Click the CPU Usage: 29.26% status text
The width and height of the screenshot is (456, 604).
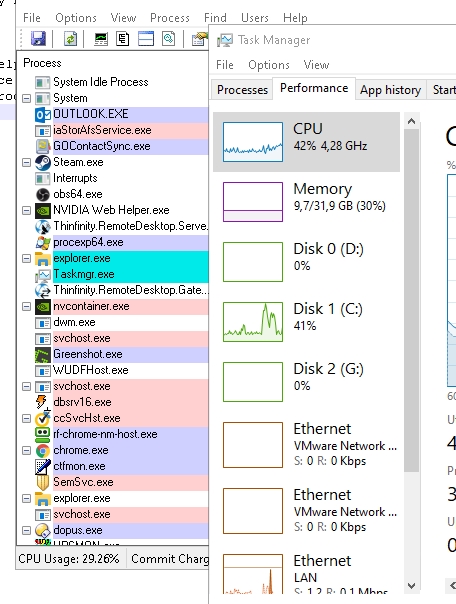point(69,559)
